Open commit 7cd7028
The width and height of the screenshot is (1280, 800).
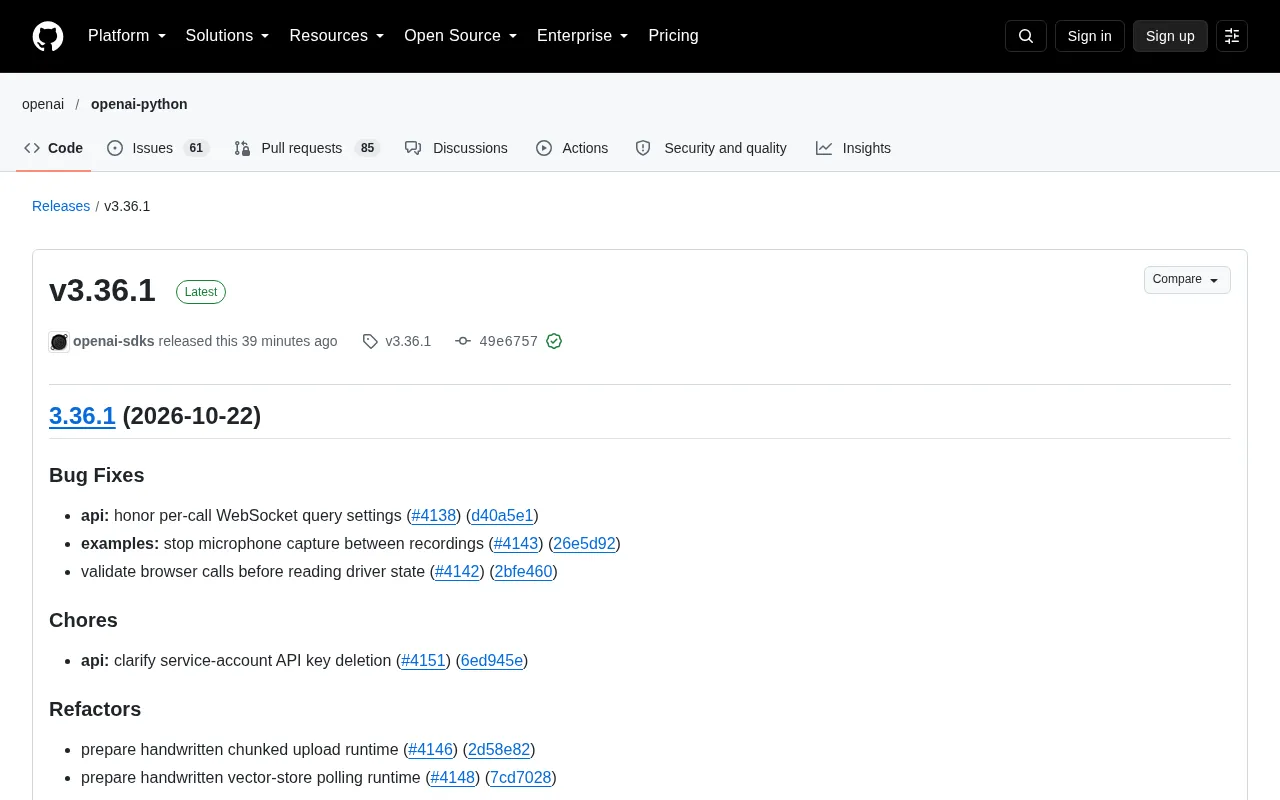point(520,778)
